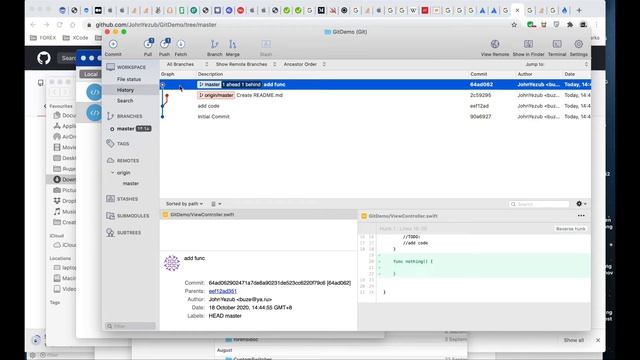The height and width of the screenshot is (360, 640).
Task: Select File status in Workspace sidebar
Action: click(129, 79)
